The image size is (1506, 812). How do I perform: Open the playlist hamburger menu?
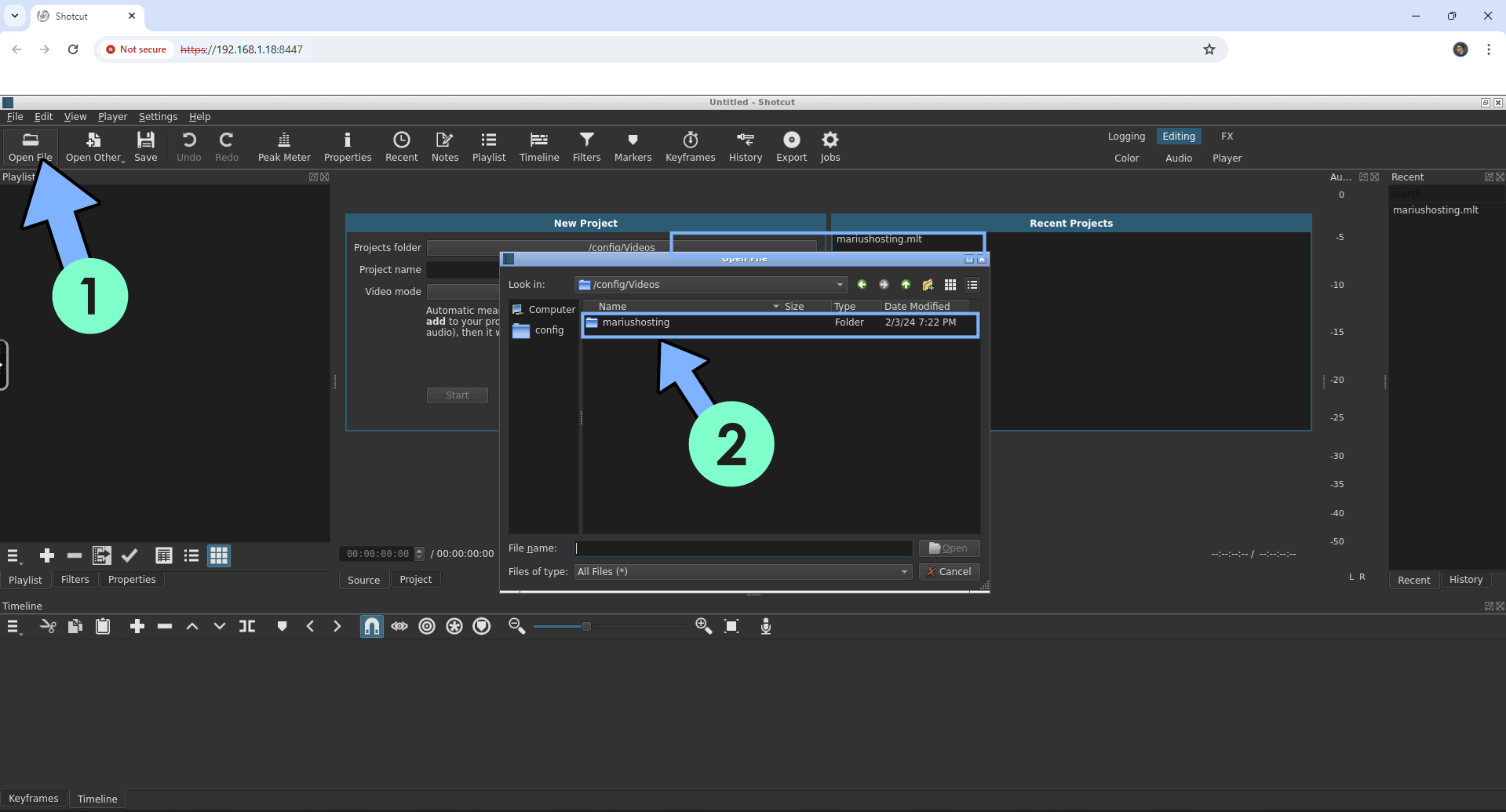[13, 555]
